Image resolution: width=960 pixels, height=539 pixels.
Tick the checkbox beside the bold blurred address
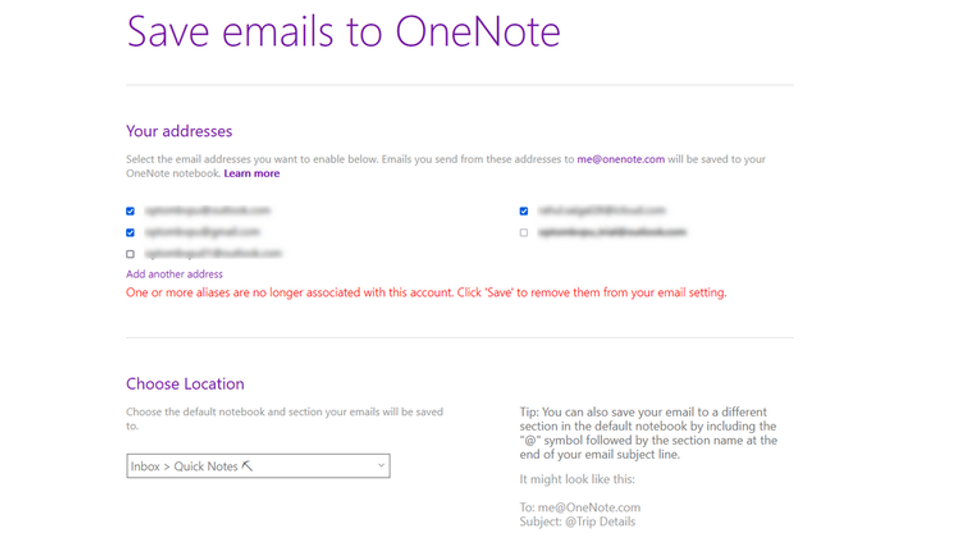524,233
